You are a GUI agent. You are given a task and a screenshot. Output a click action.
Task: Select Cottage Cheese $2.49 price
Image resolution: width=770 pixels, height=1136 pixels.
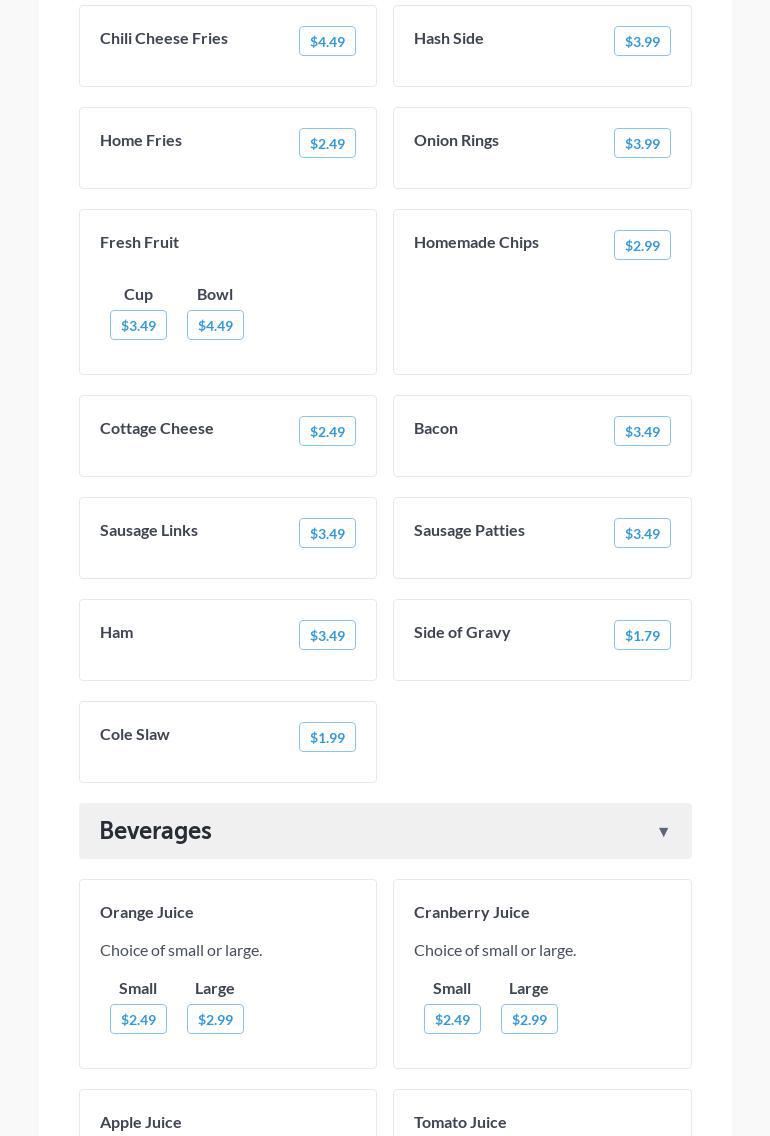(327, 431)
